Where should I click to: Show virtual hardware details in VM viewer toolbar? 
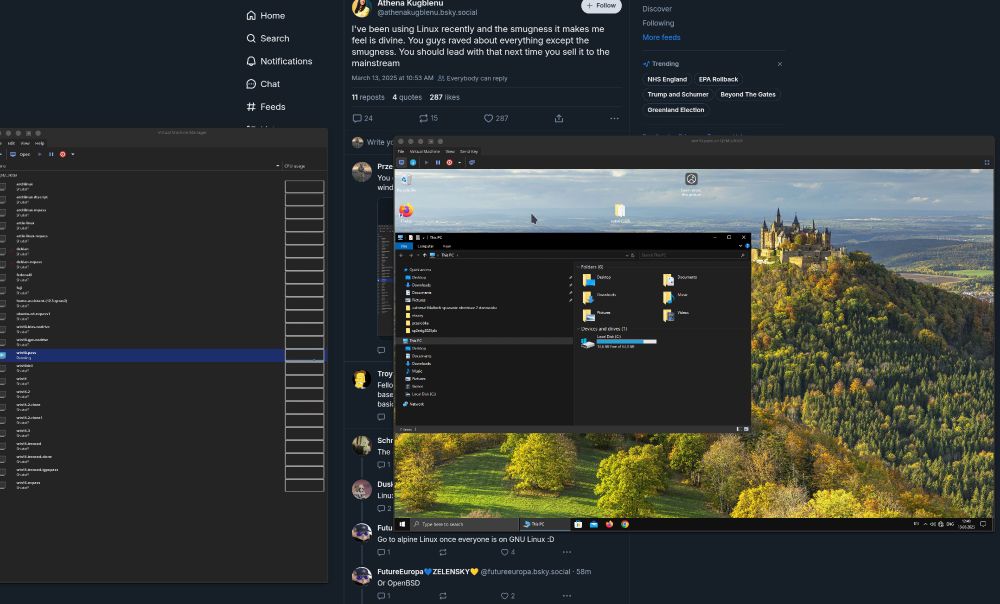pyautogui.click(x=413, y=163)
